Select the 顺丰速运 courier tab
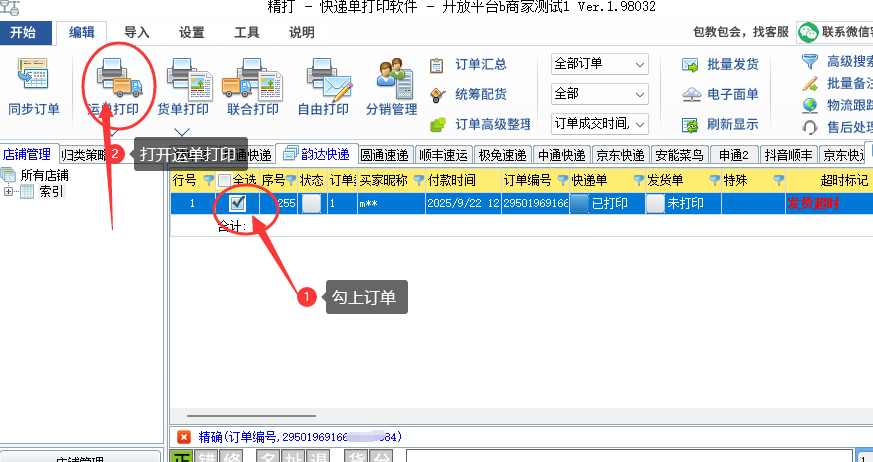The image size is (873, 462). coord(442,155)
